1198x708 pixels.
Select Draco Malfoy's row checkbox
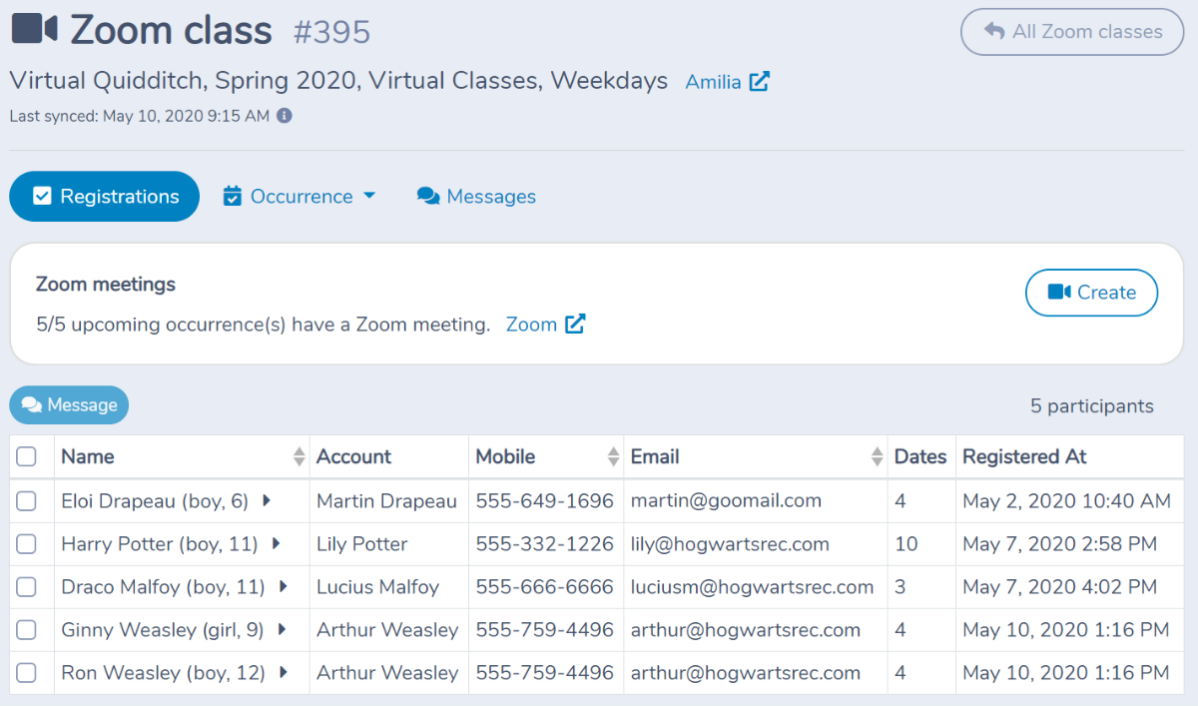pos(27,587)
